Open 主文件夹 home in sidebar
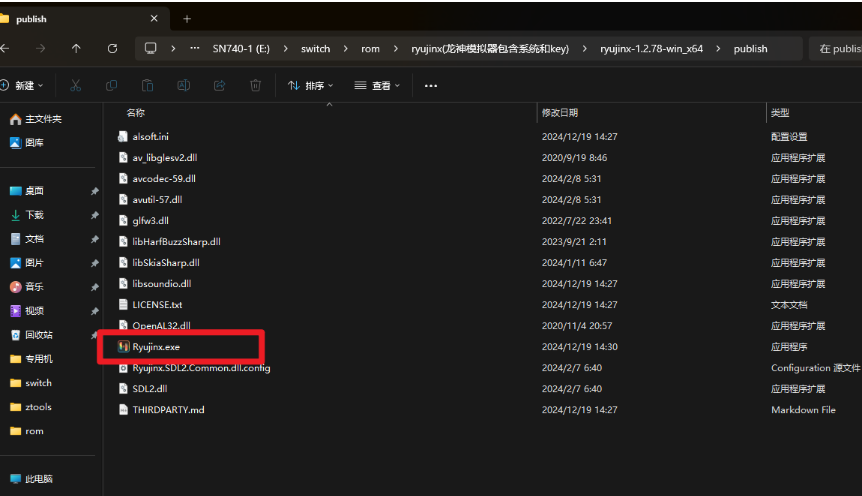The width and height of the screenshot is (862, 496). (42, 119)
